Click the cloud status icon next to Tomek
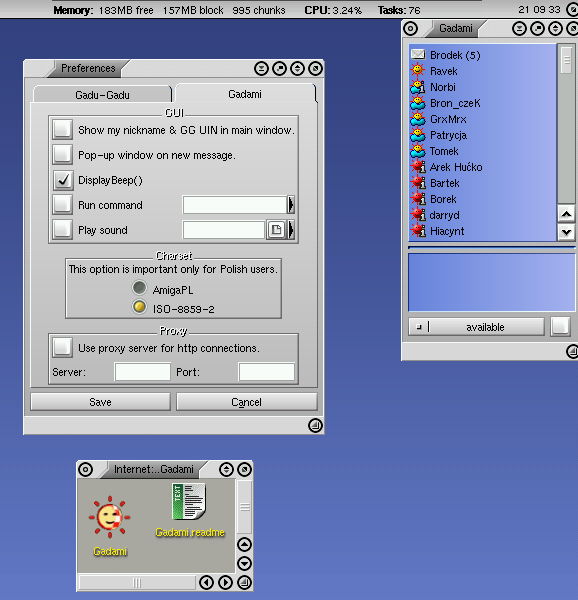This screenshot has height=600, width=578. [x=418, y=151]
